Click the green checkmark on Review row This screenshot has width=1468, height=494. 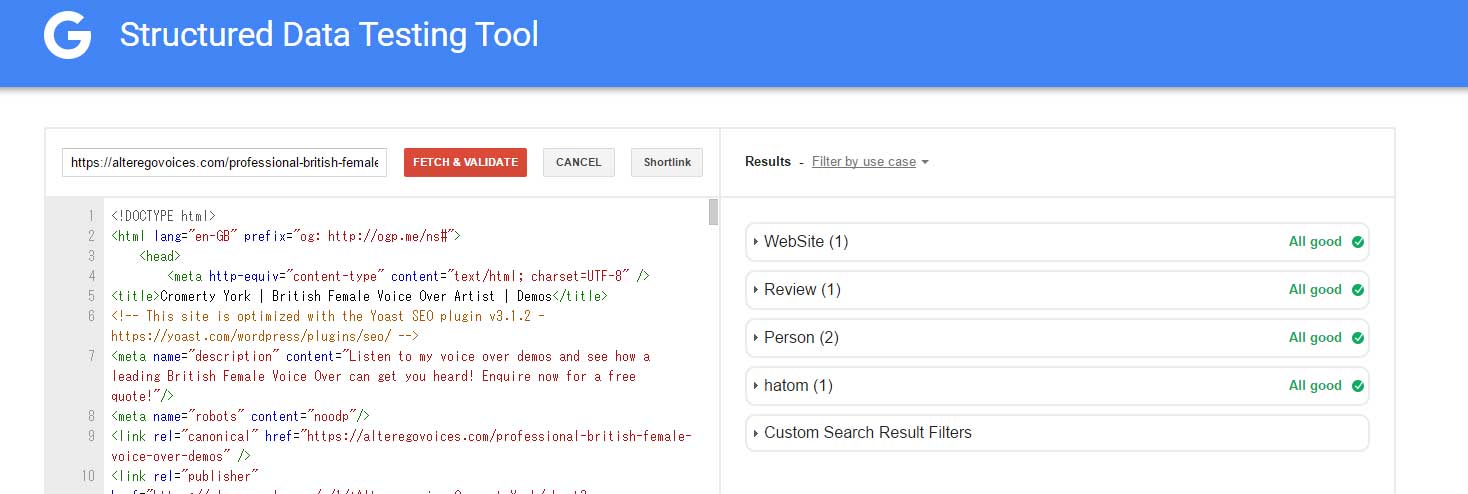click(1357, 290)
